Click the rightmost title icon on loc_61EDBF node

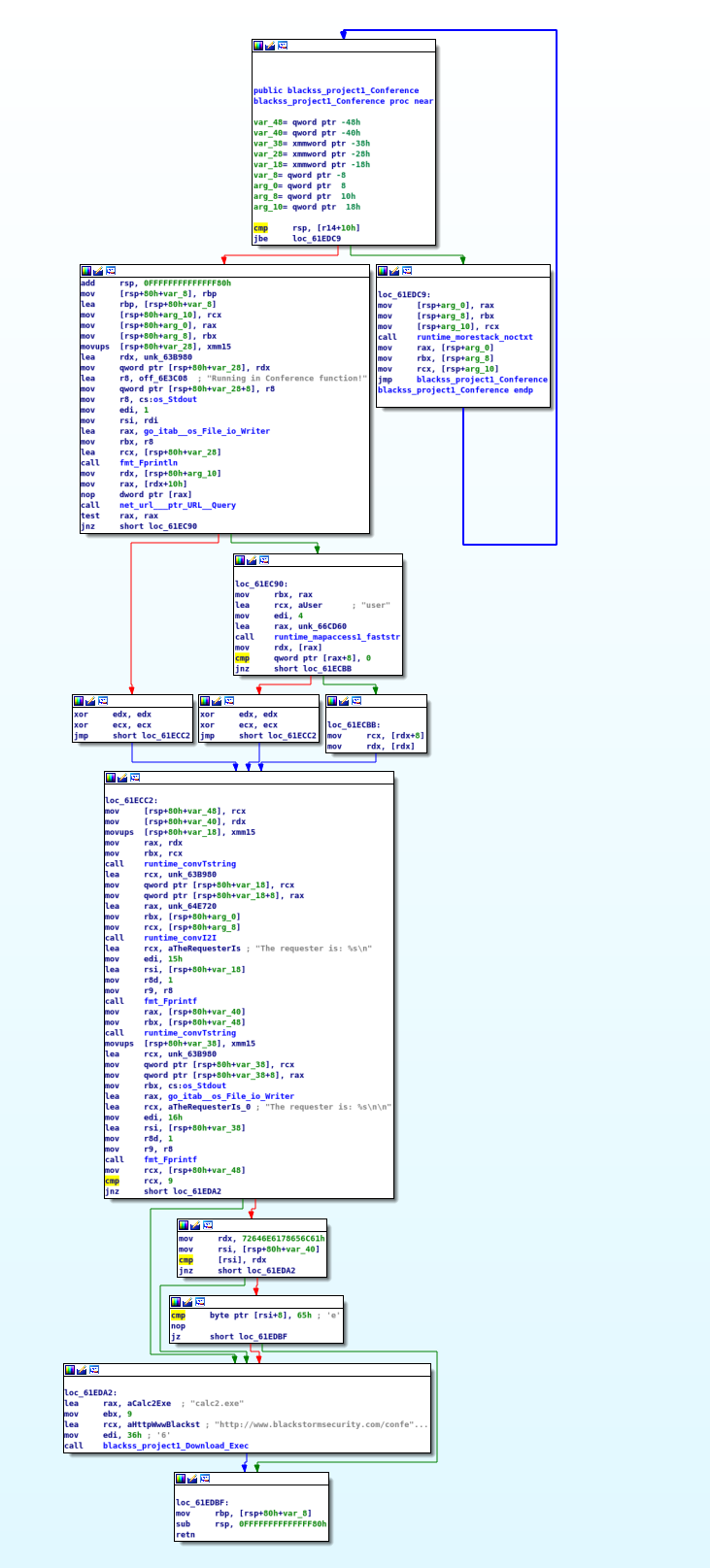pos(206,1479)
